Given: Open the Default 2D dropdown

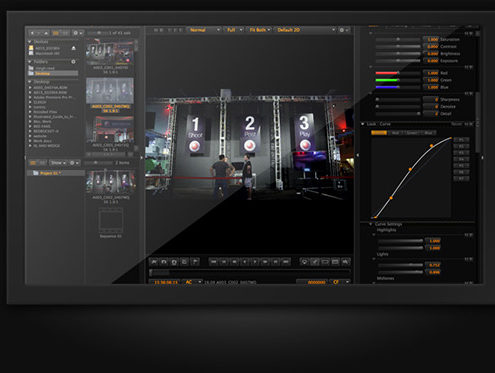Looking at the screenshot, I should pos(305,30).
